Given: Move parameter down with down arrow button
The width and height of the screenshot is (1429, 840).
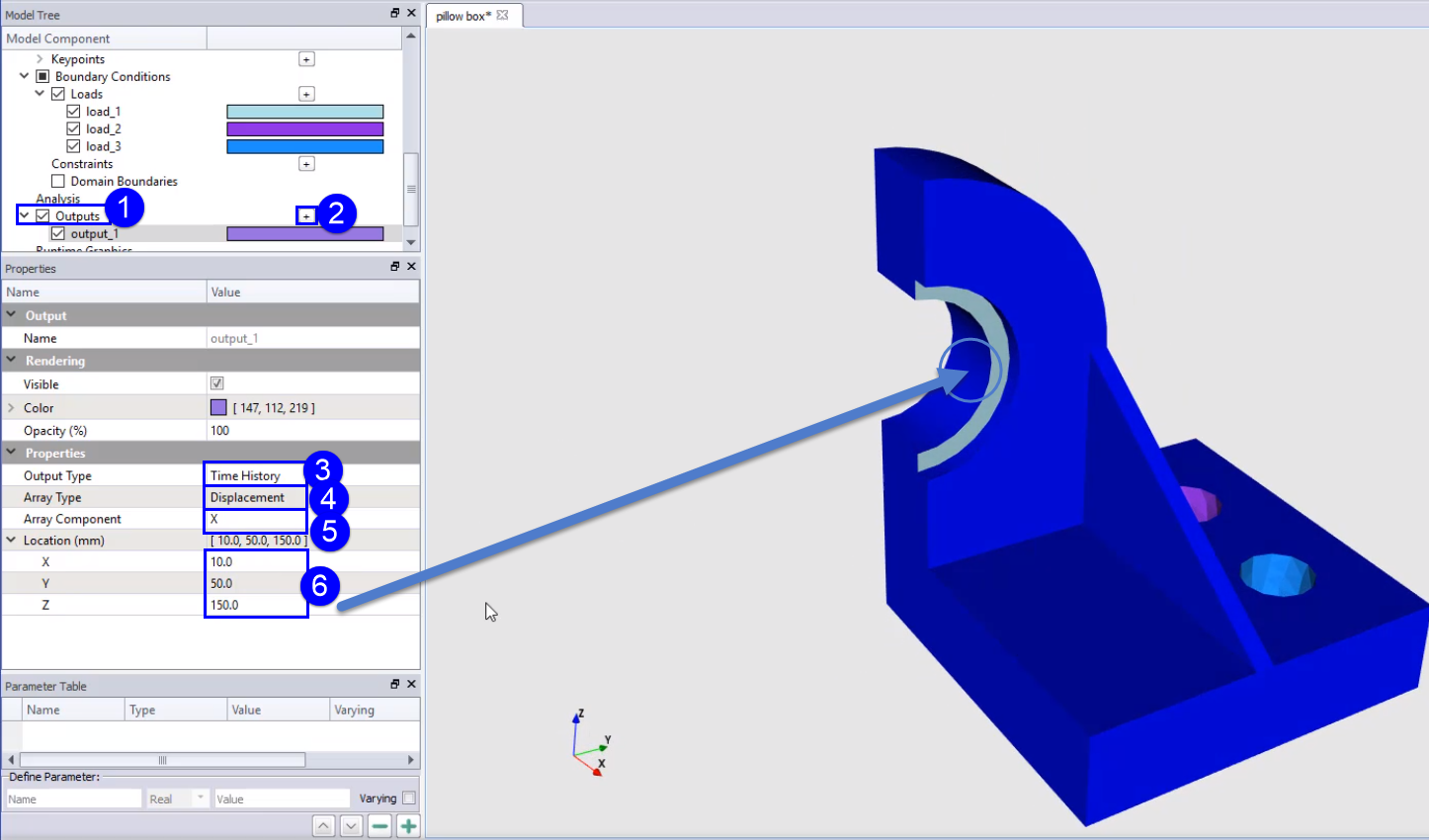Looking at the screenshot, I should coord(352,826).
